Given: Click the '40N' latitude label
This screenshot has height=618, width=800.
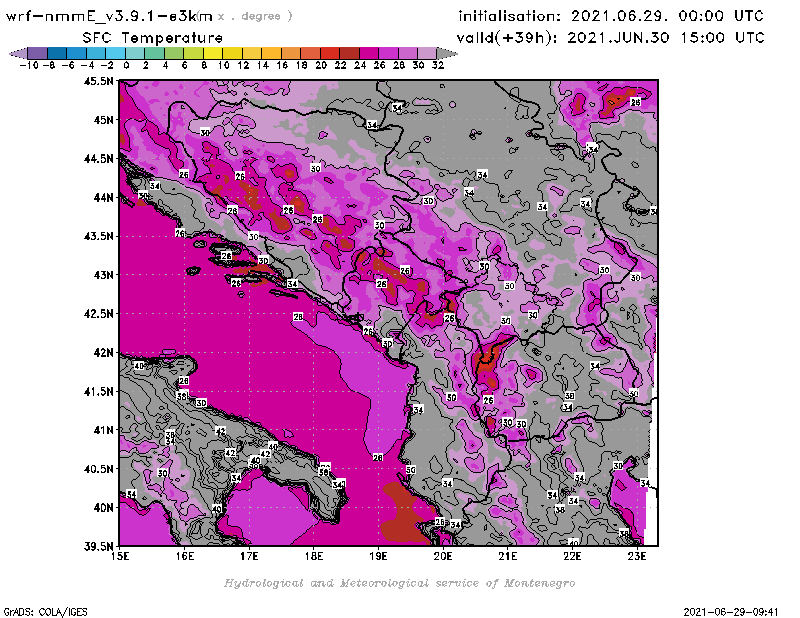Looking at the screenshot, I should pos(103,508).
